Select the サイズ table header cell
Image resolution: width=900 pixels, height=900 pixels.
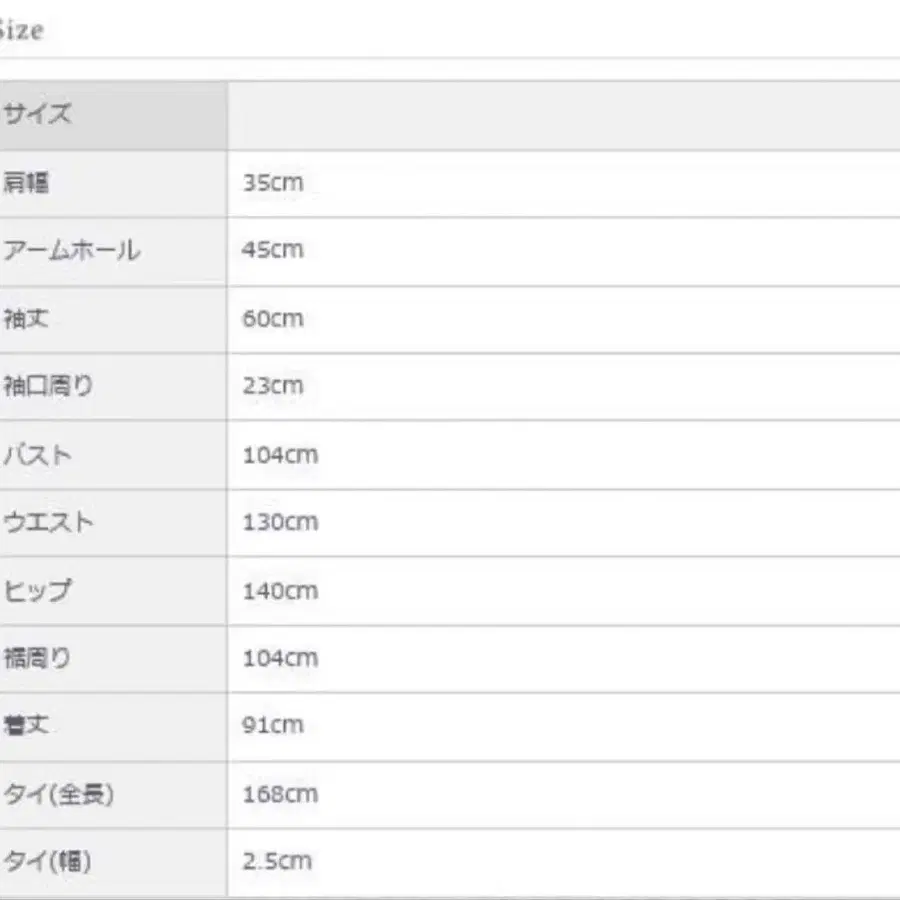pos(37,115)
